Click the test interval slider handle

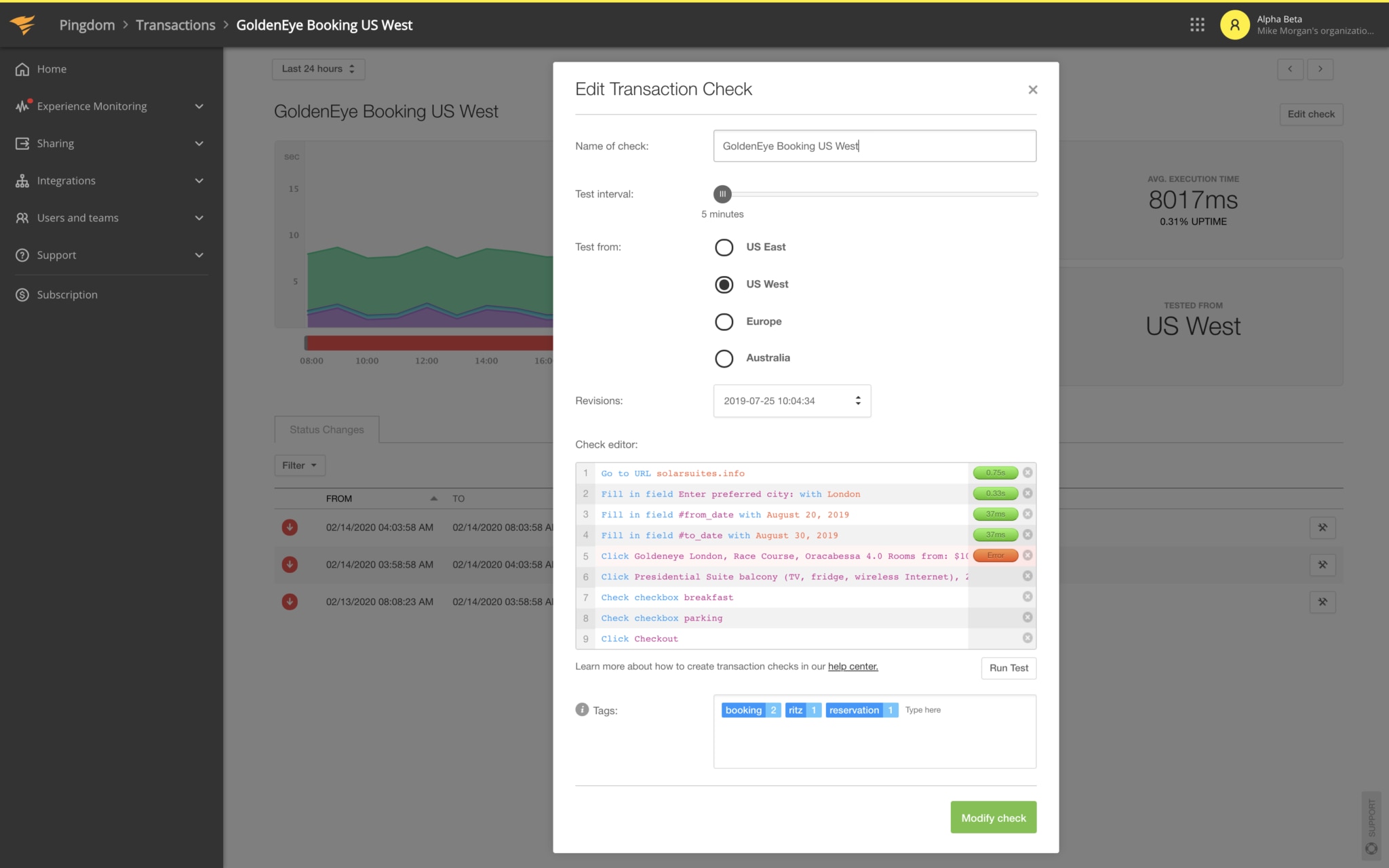click(722, 195)
